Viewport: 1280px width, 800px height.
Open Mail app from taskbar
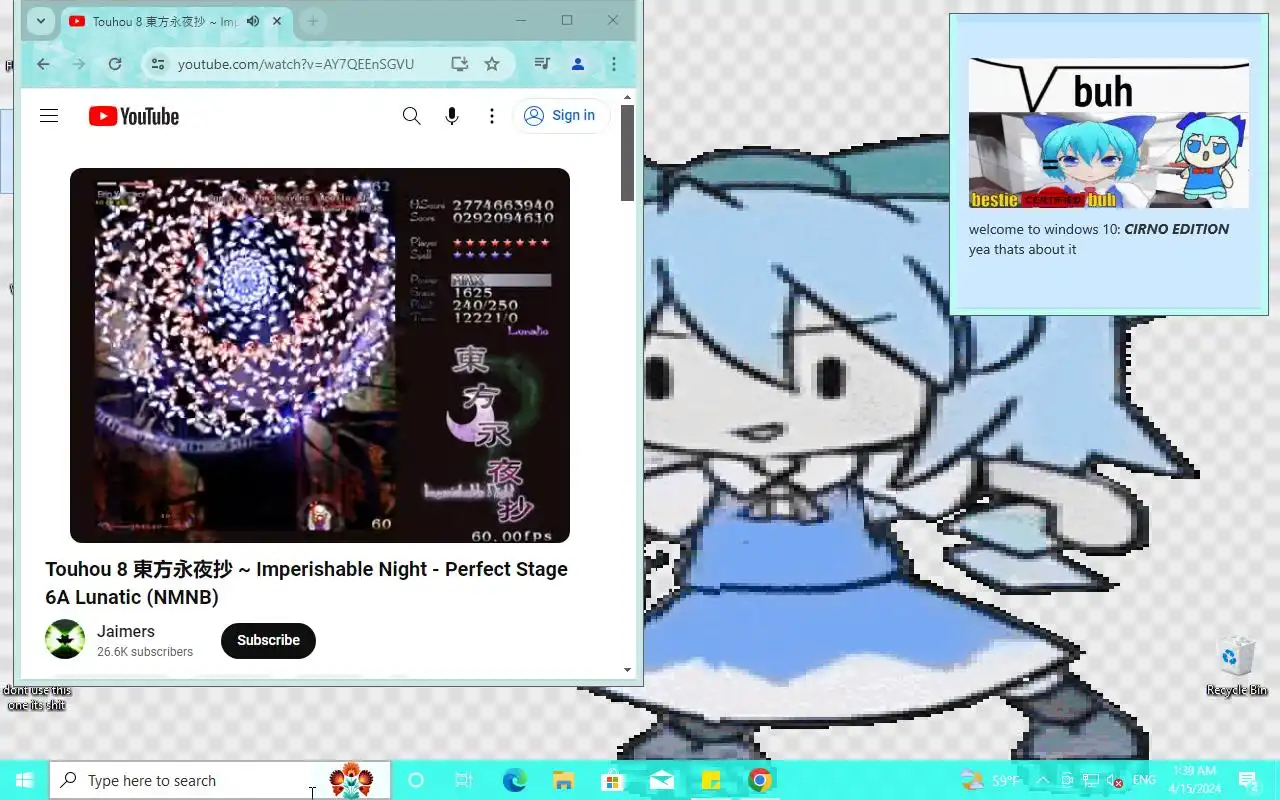pos(661,780)
